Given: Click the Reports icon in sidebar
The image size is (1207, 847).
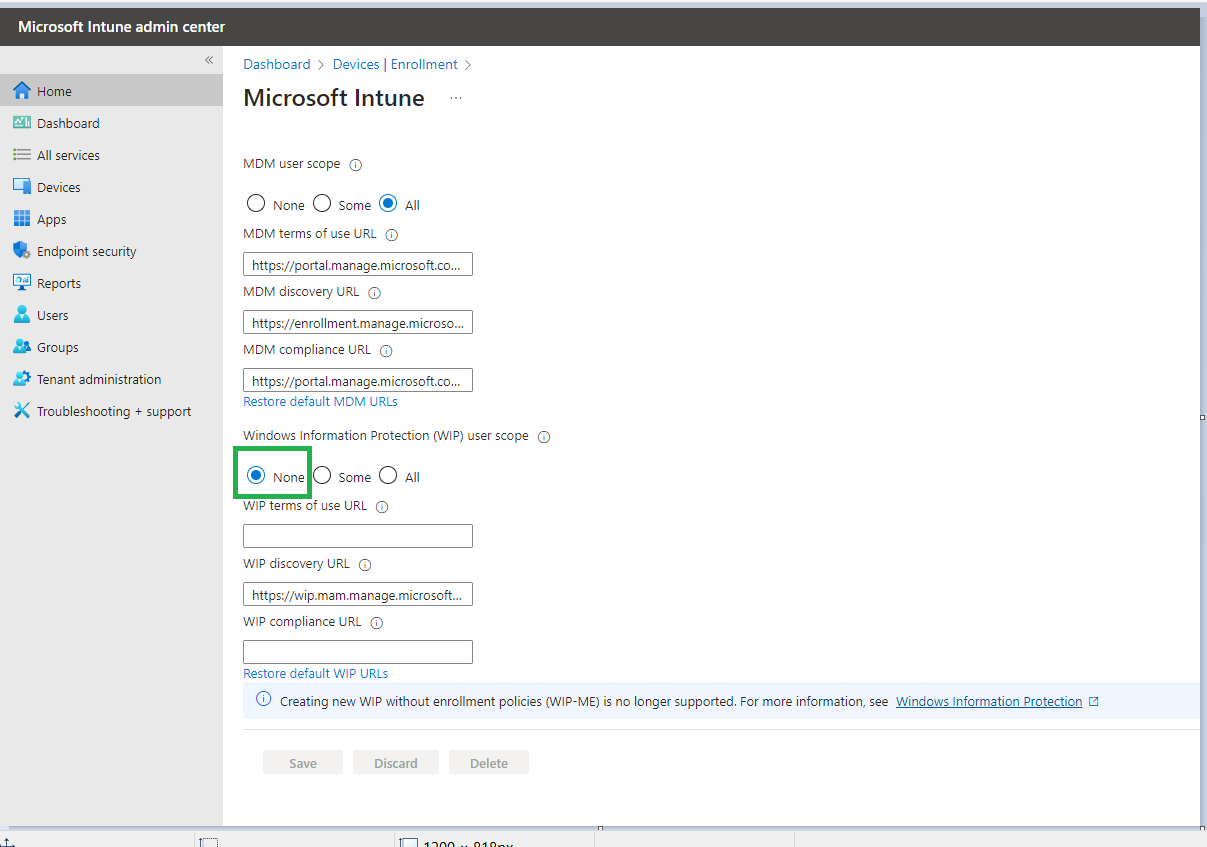Looking at the screenshot, I should 22,283.
